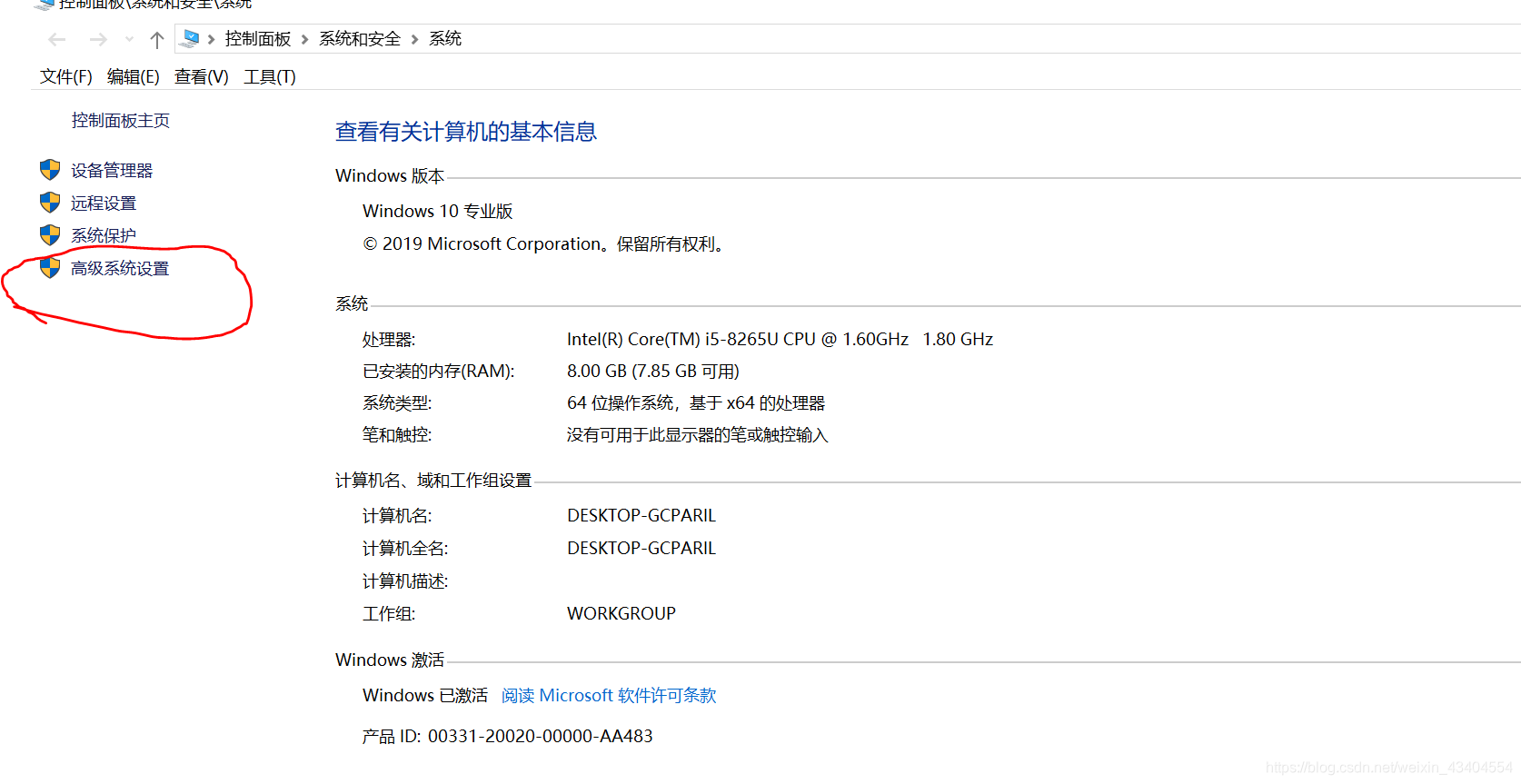Go up one level with Up arrow
This screenshot has height=784, width=1521.
(156, 39)
